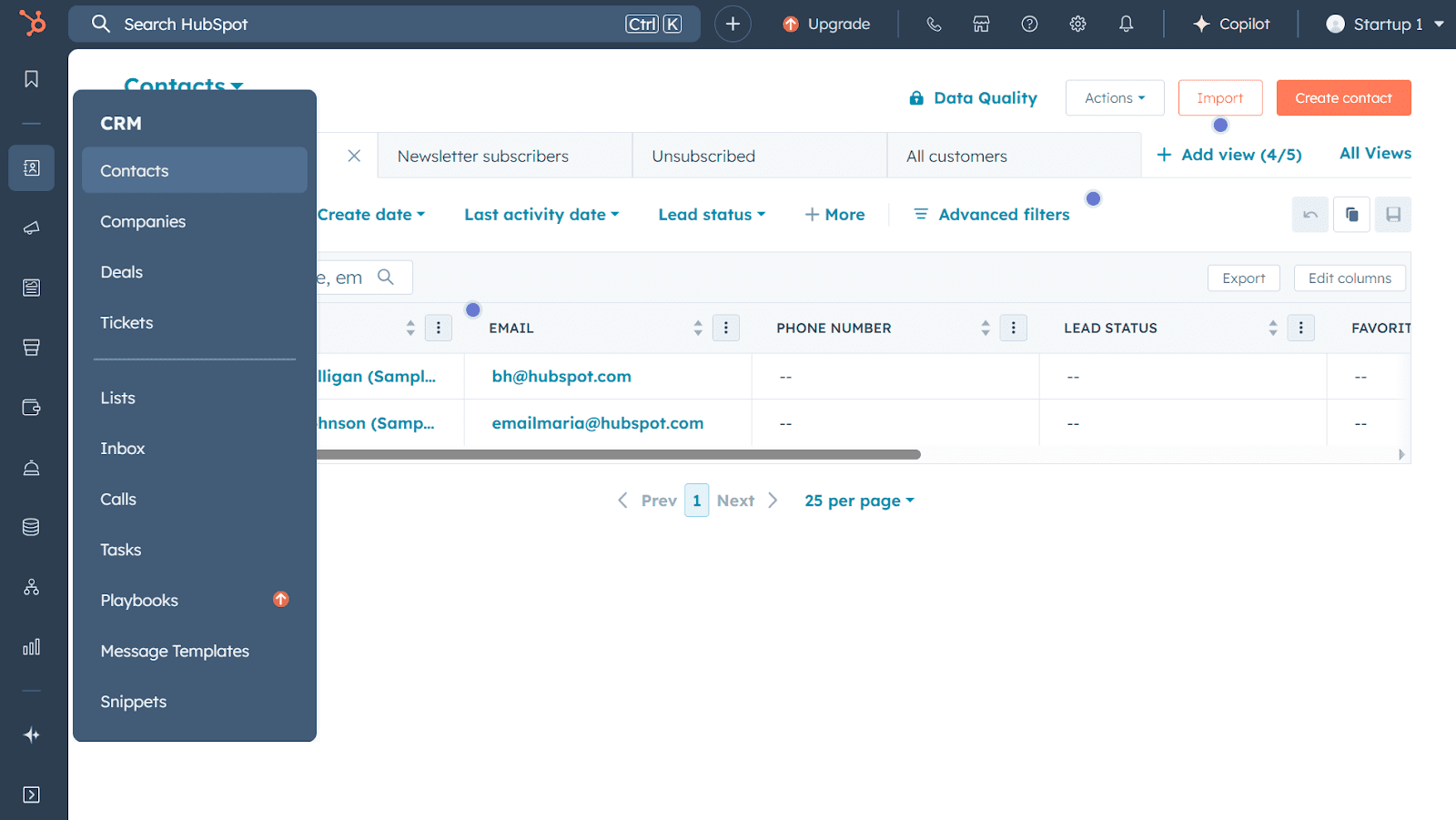Open the settings gear icon
This screenshot has height=820, width=1456.
click(x=1077, y=25)
